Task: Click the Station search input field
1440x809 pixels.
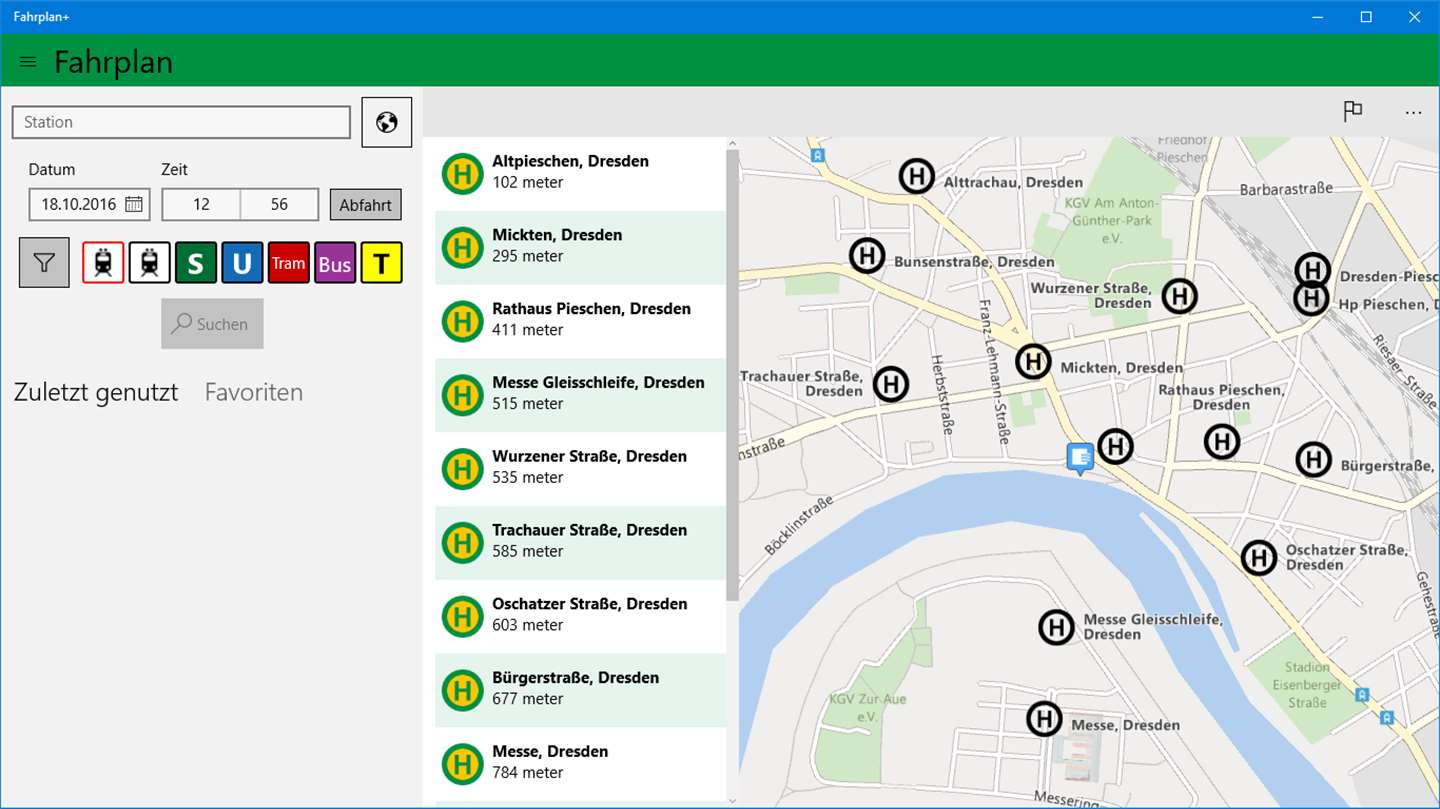Action: coord(181,122)
